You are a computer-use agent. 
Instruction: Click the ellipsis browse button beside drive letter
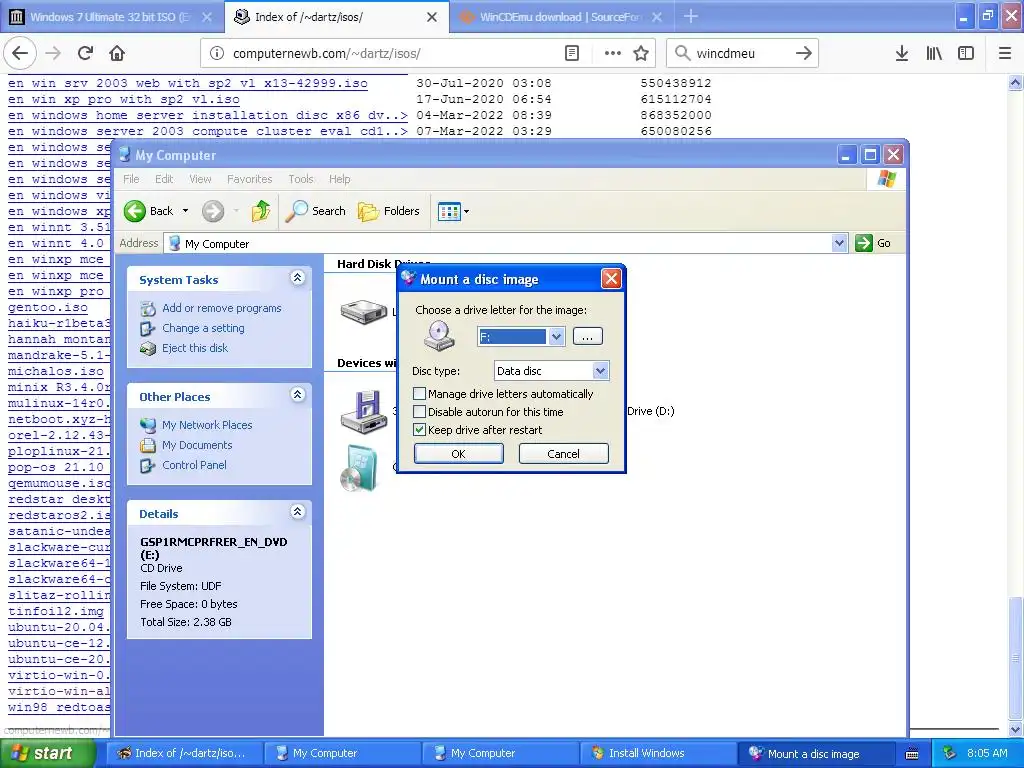click(x=587, y=337)
